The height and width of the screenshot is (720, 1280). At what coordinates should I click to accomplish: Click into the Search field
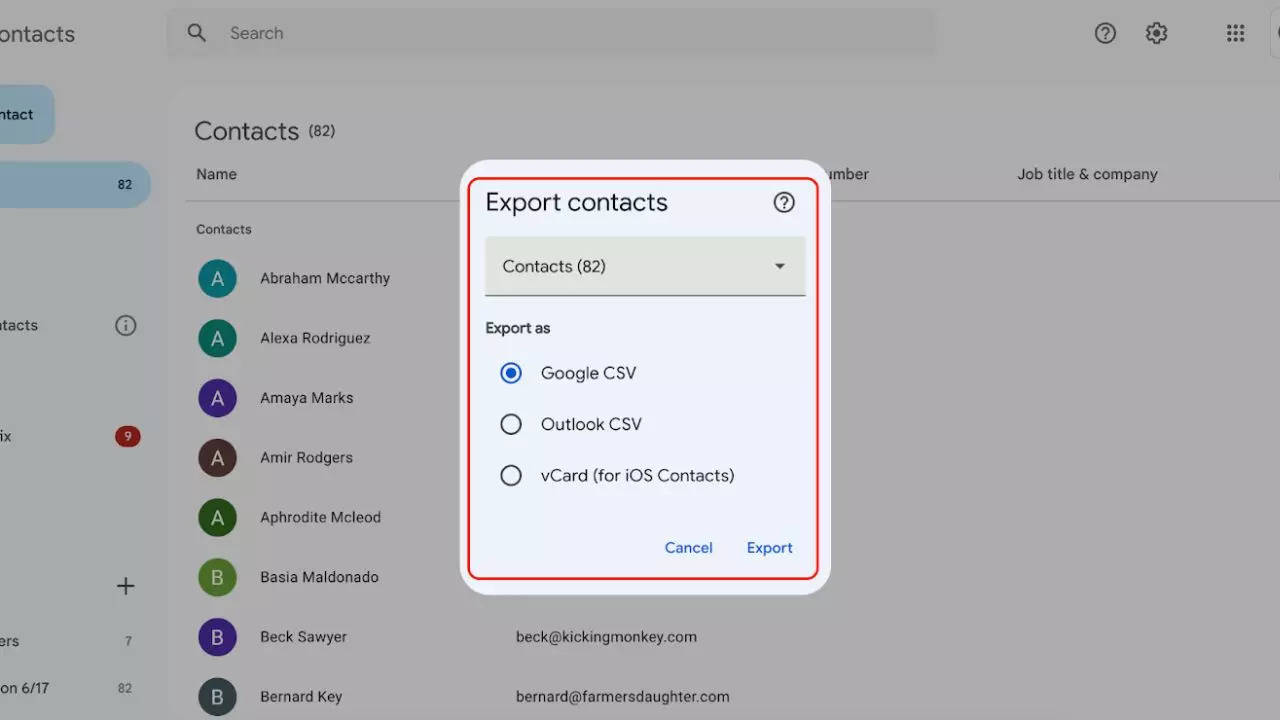[x=552, y=33]
